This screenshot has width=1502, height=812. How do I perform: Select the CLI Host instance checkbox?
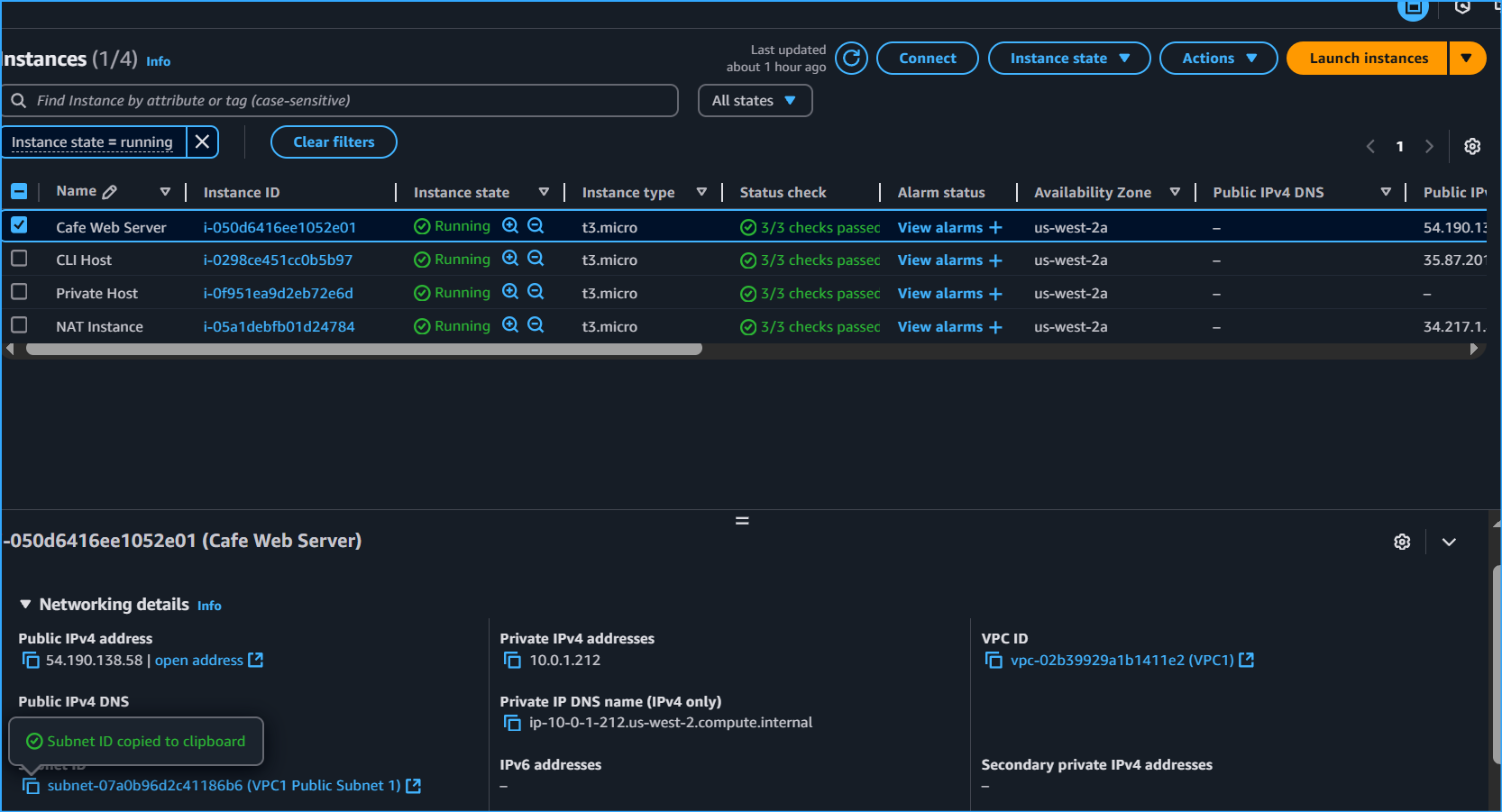(x=19, y=259)
